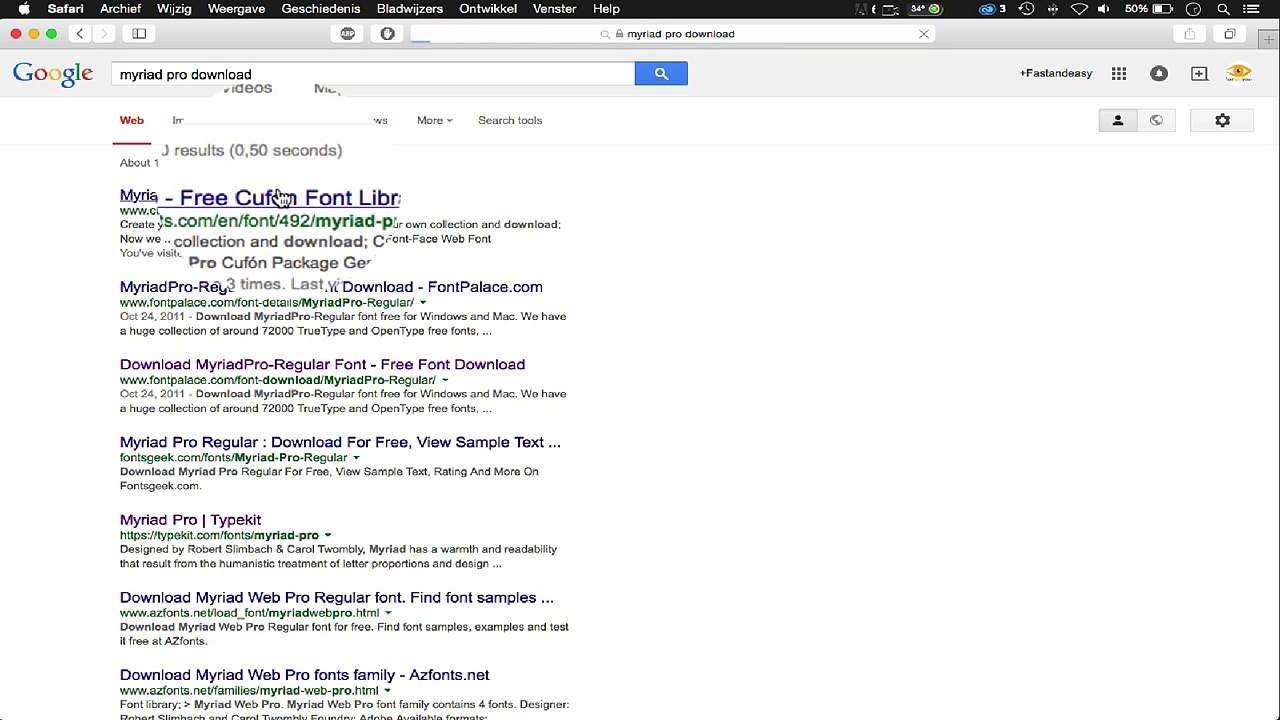Open the Geschiedenis menu
The image size is (1280, 720).
(321, 9)
